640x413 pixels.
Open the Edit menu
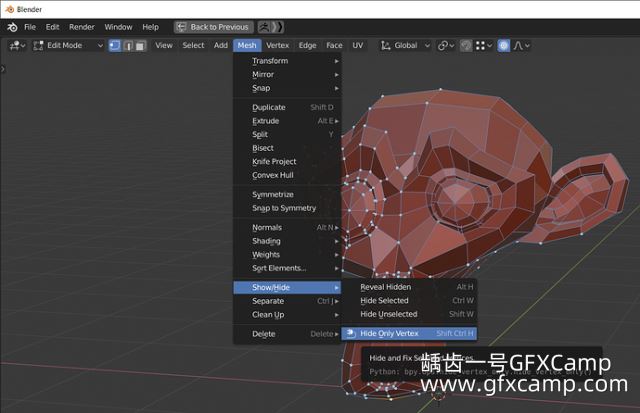(52, 27)
